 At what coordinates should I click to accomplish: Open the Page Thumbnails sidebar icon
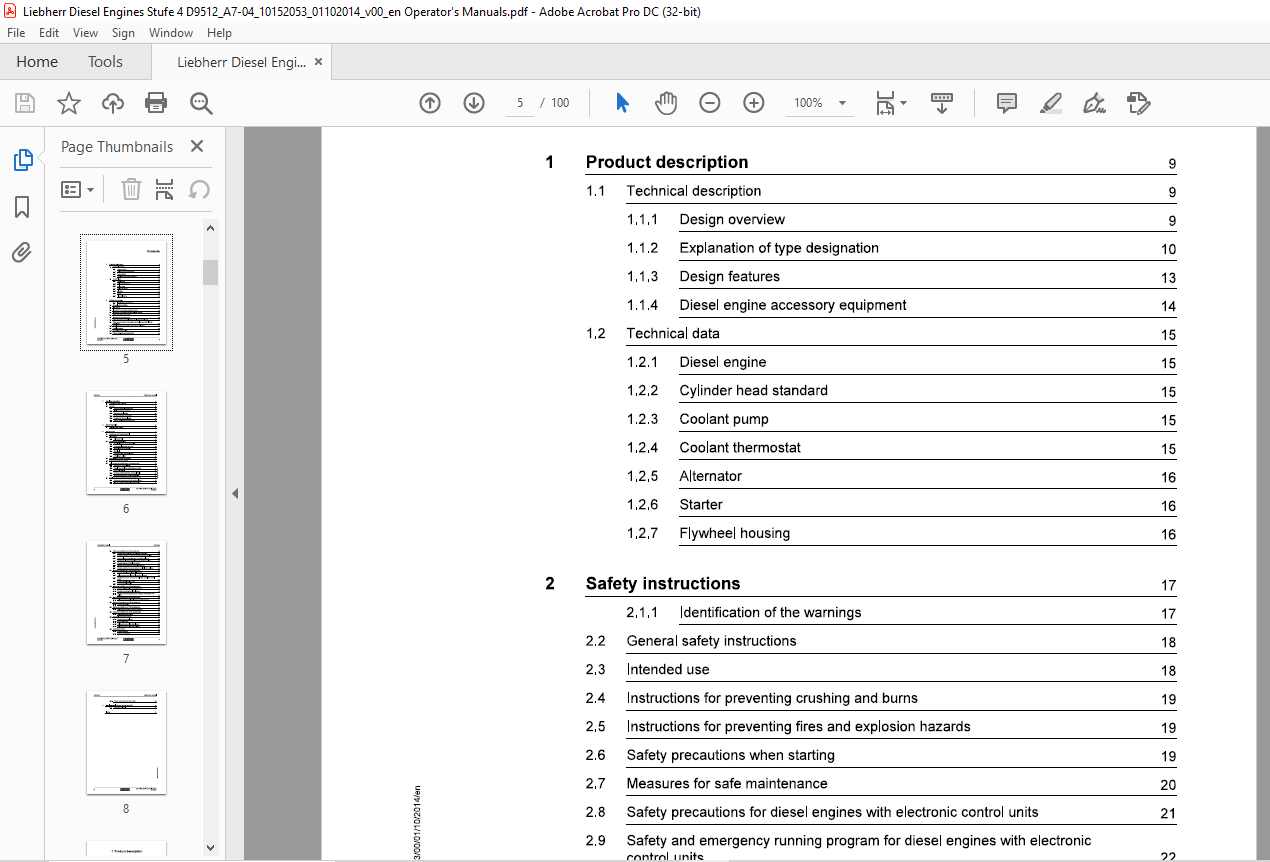click(22, 160)
